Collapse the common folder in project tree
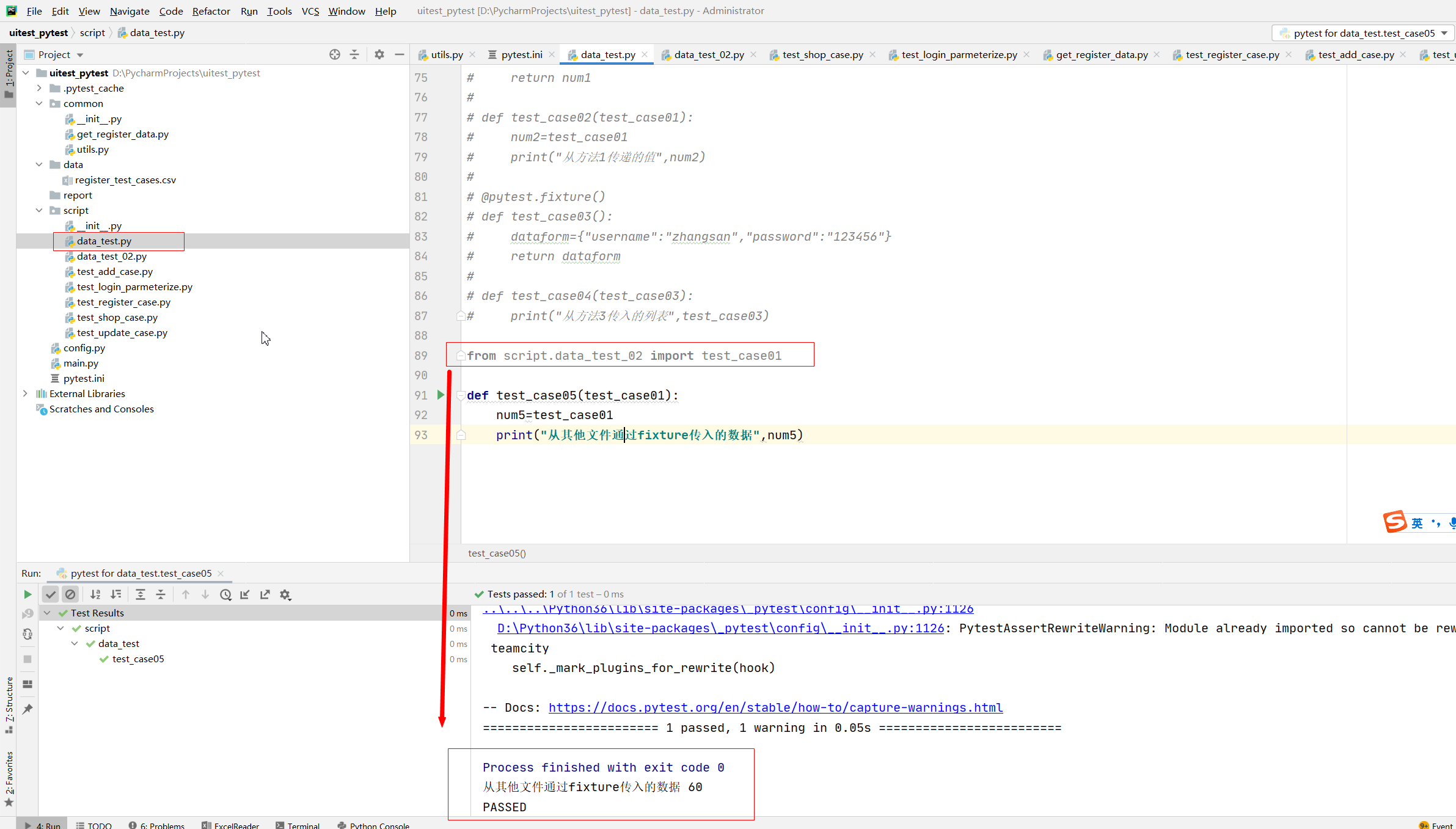This screenshot has width=1456, height=829. (x=39, y=103)
